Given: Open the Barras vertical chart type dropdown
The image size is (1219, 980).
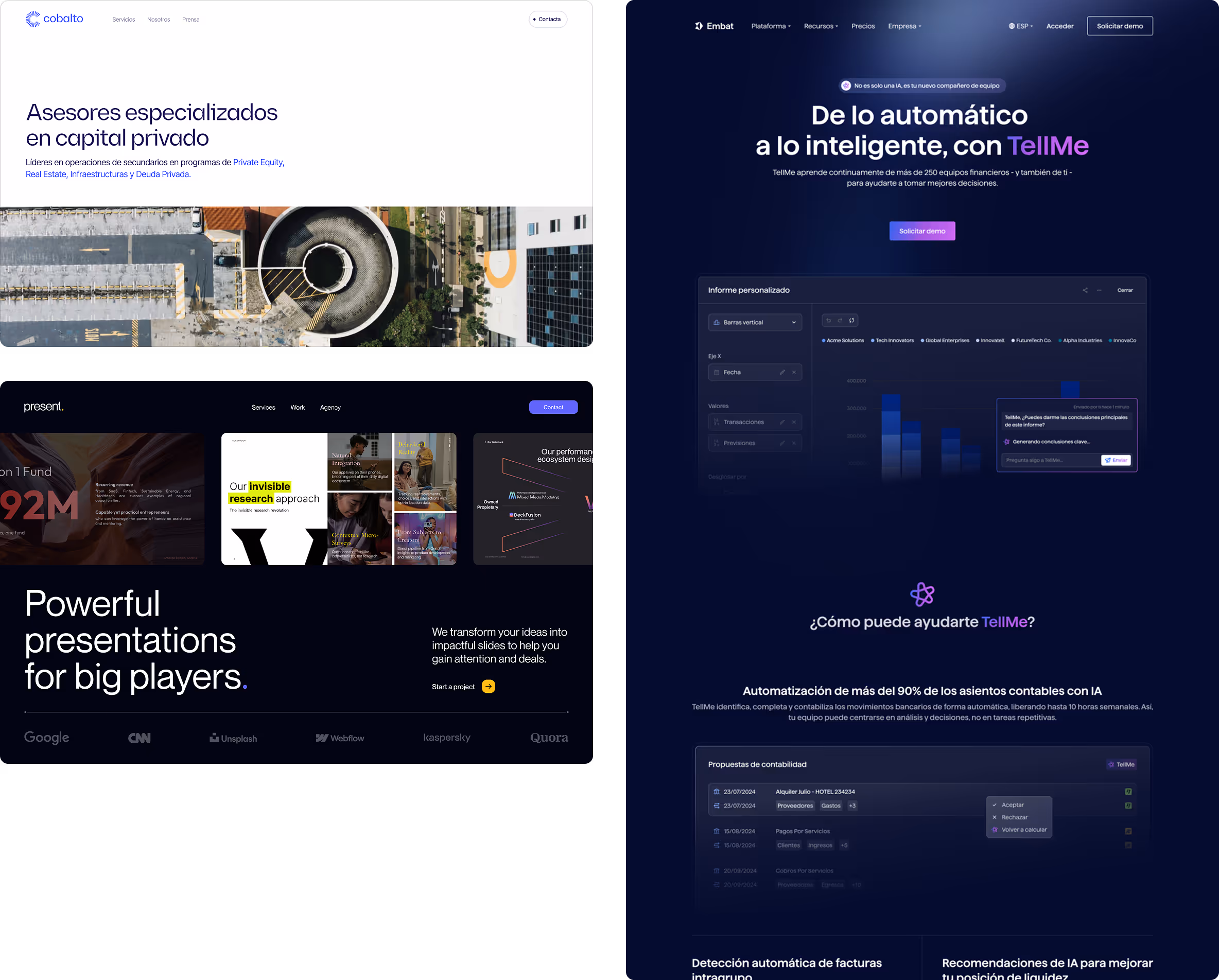Looking at the screenshot, I should (x=755, y=323).
